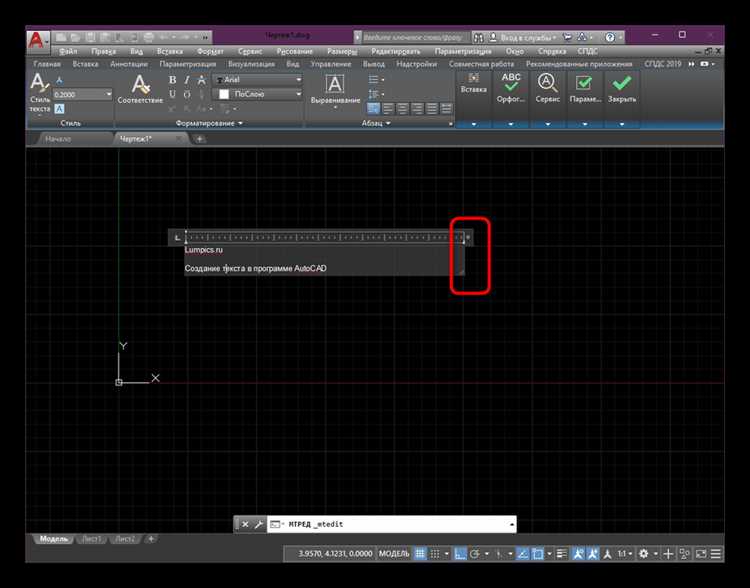Screen dimensions: 750x588
Task: Add a new layout with plus
Action: 151,539
